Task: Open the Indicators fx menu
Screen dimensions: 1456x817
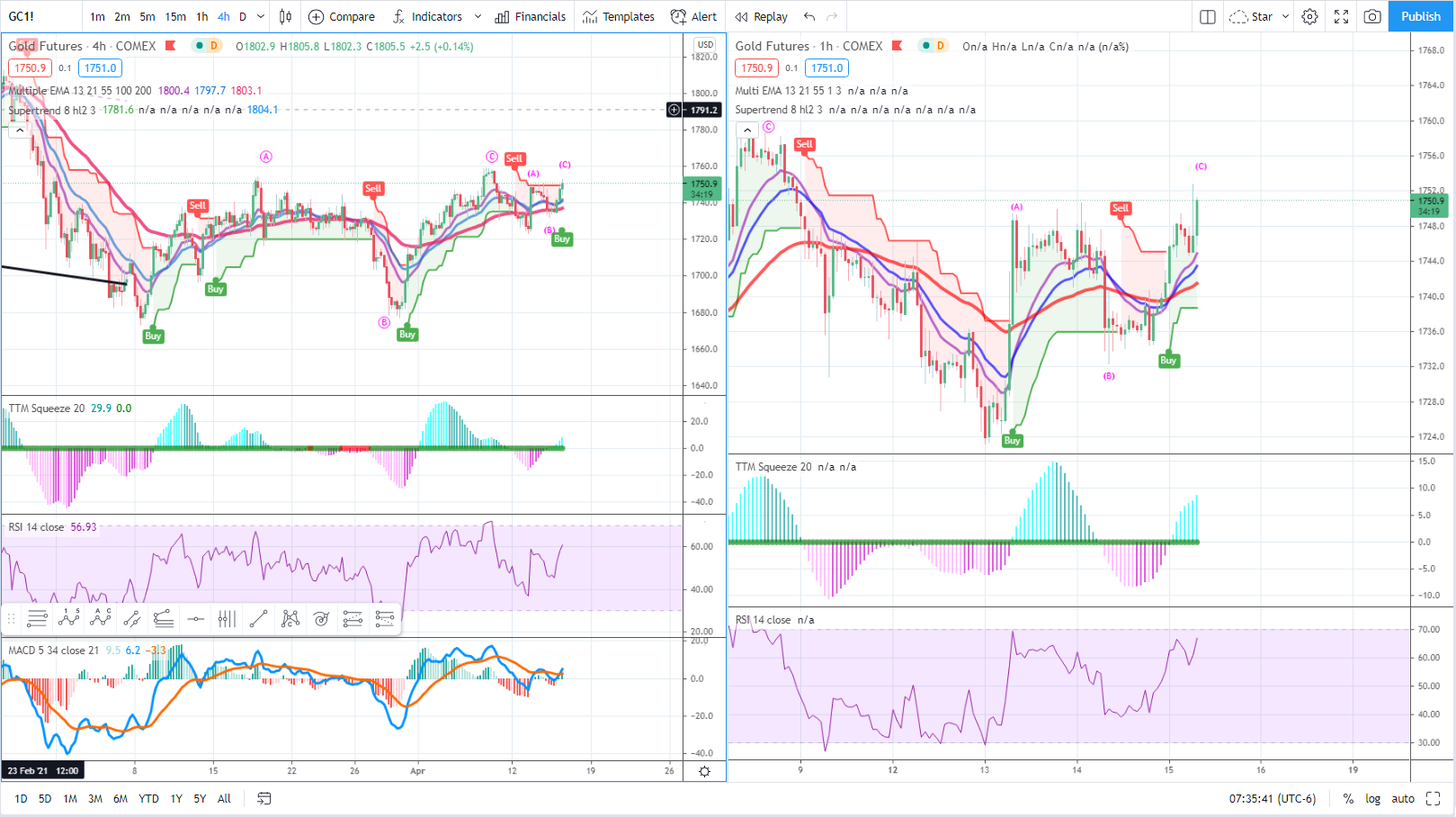Action: point(427,16)
